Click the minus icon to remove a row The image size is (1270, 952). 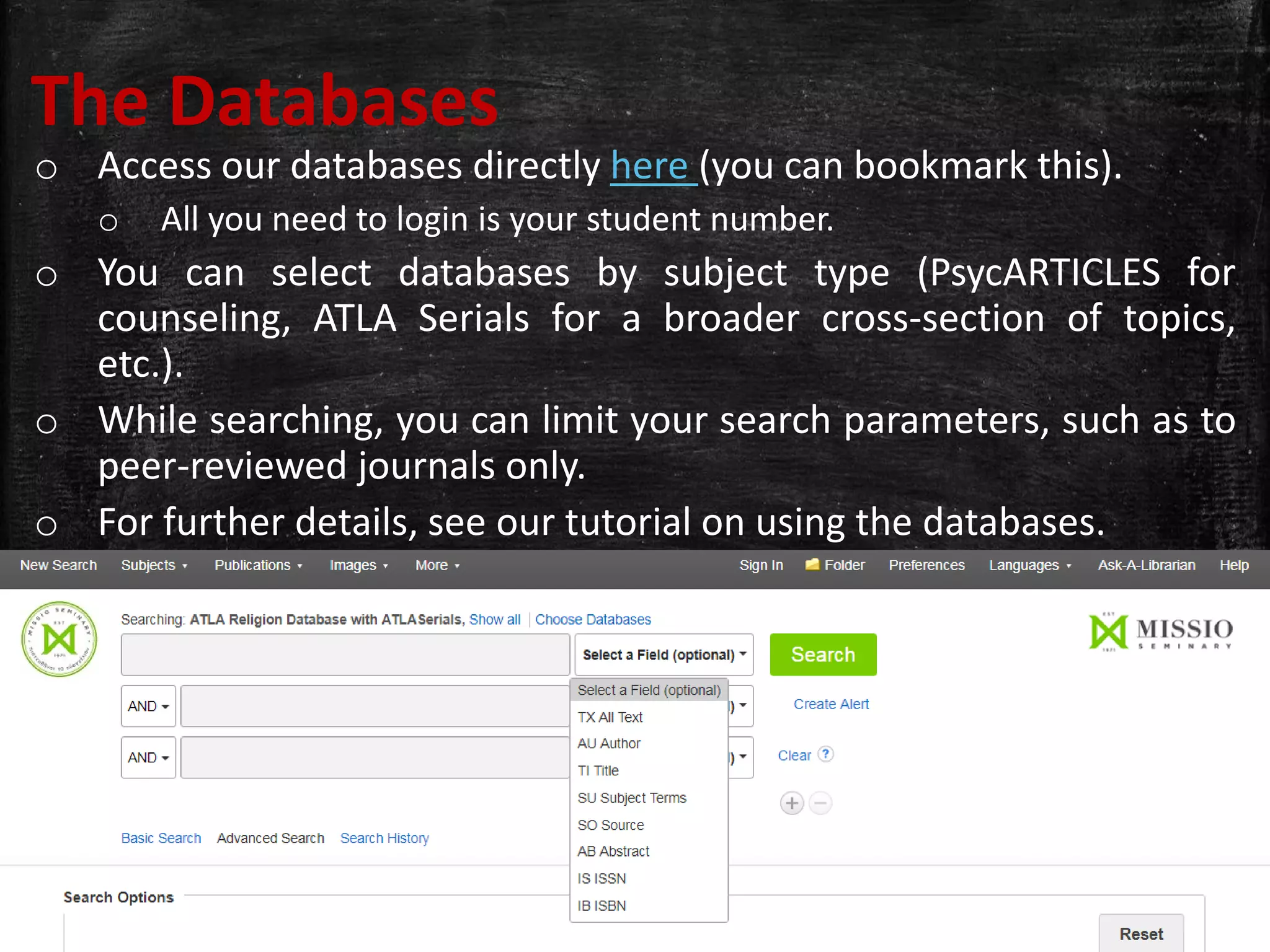(x=820, y=803)
